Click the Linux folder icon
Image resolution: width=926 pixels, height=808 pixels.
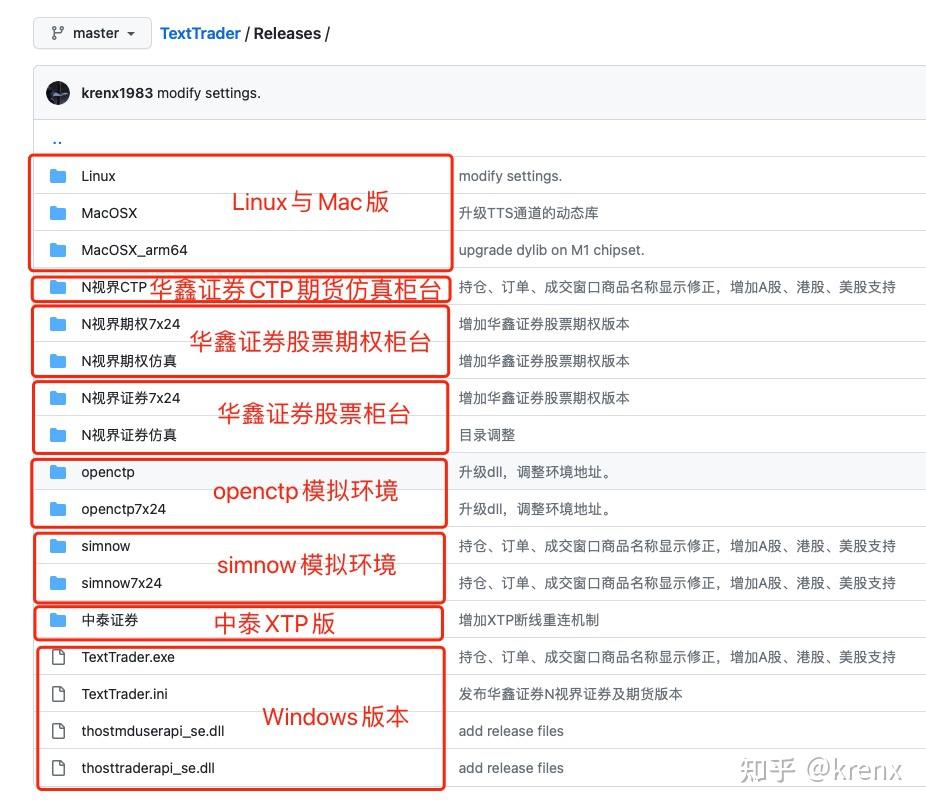pos(58,176)
